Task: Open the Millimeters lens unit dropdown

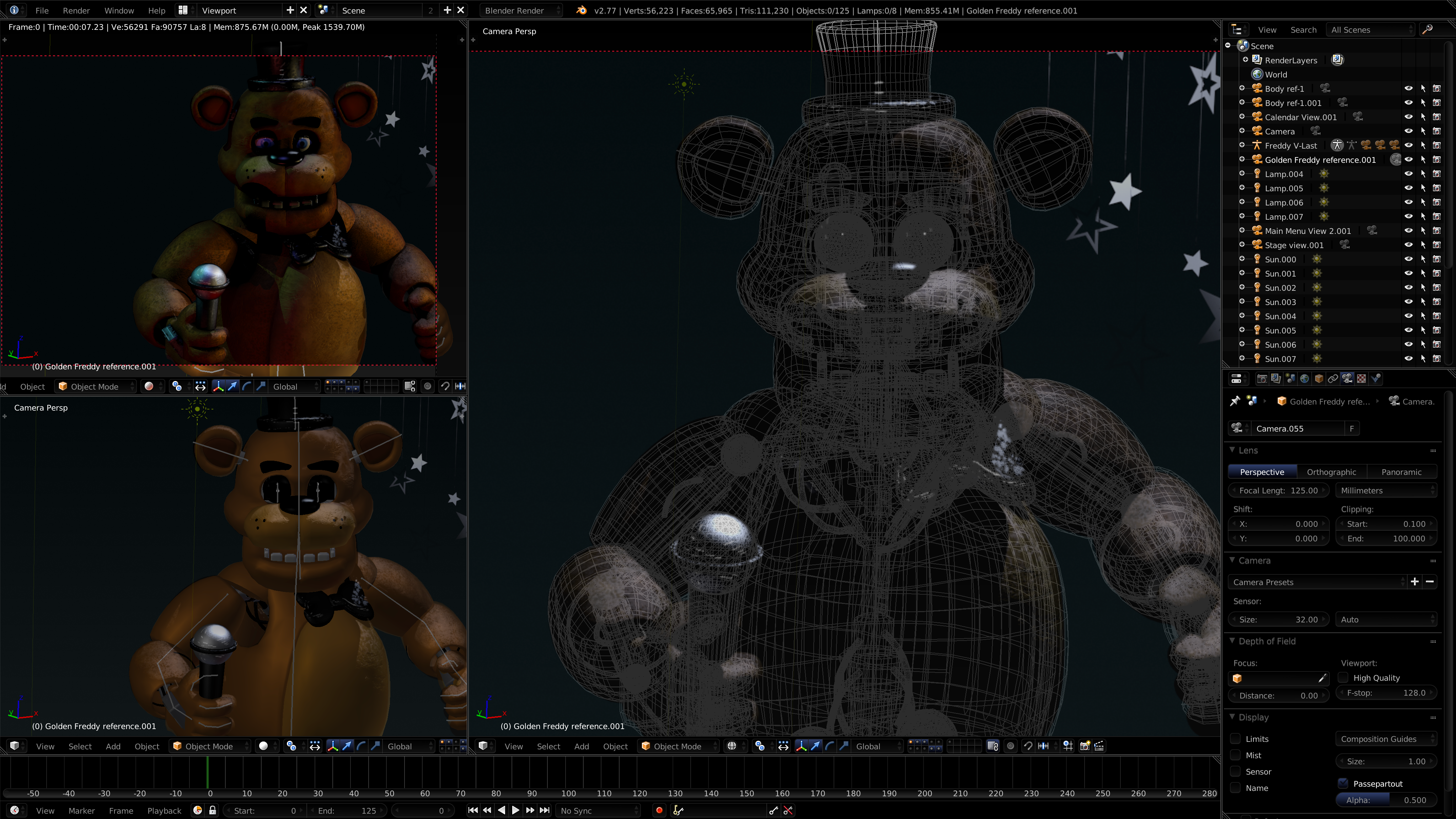Action: tap(1386, 491)
